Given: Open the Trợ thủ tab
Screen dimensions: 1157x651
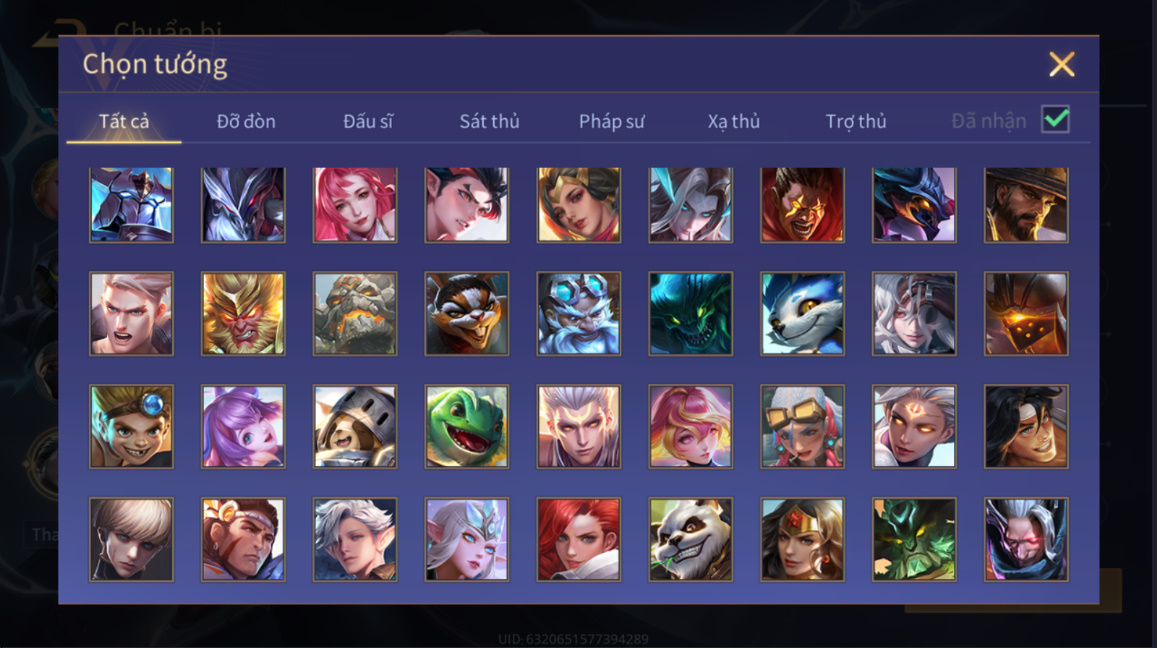Looking at the screenshot, I should [856, 121].
